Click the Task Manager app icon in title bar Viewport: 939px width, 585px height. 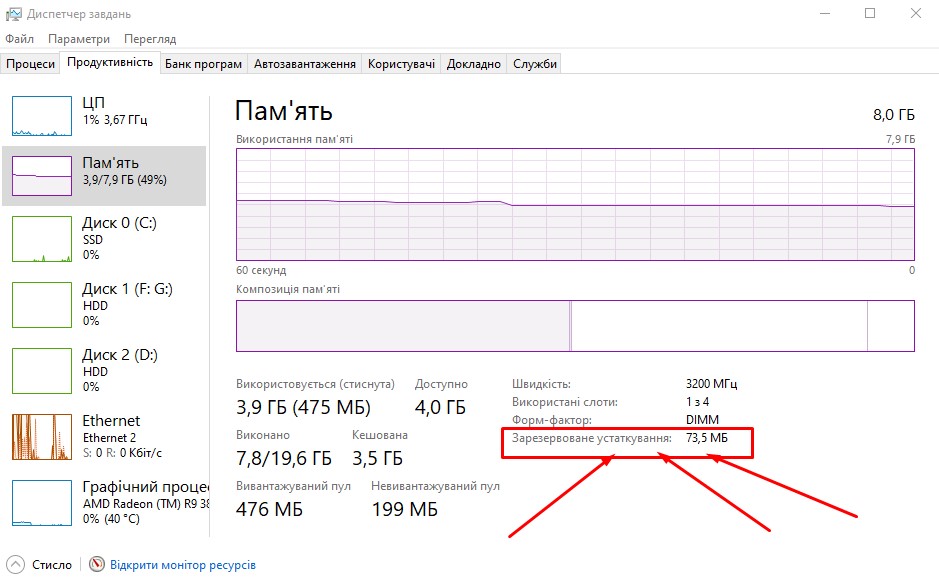pos(15,14)
